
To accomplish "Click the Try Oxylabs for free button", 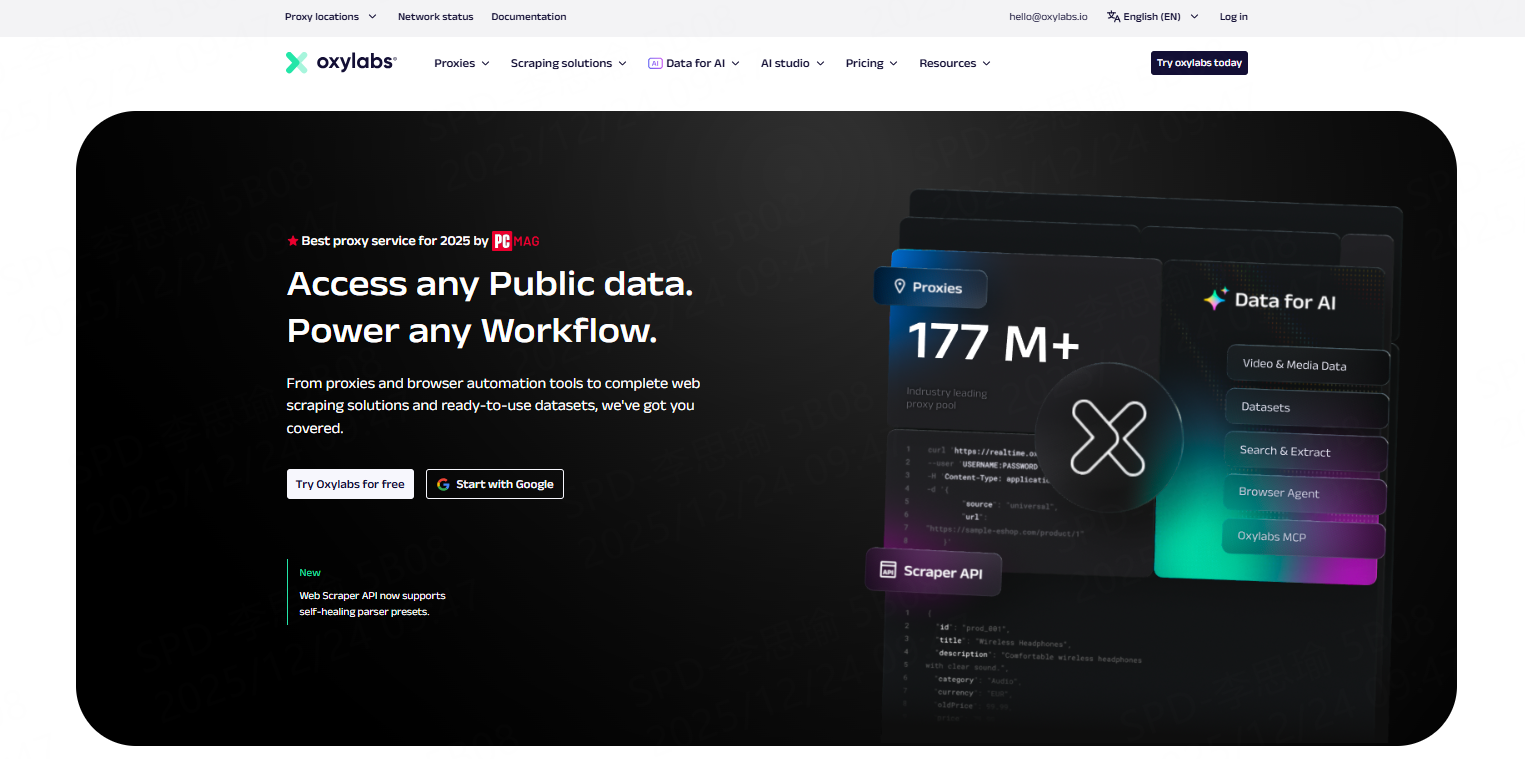I will coord(350,484).
